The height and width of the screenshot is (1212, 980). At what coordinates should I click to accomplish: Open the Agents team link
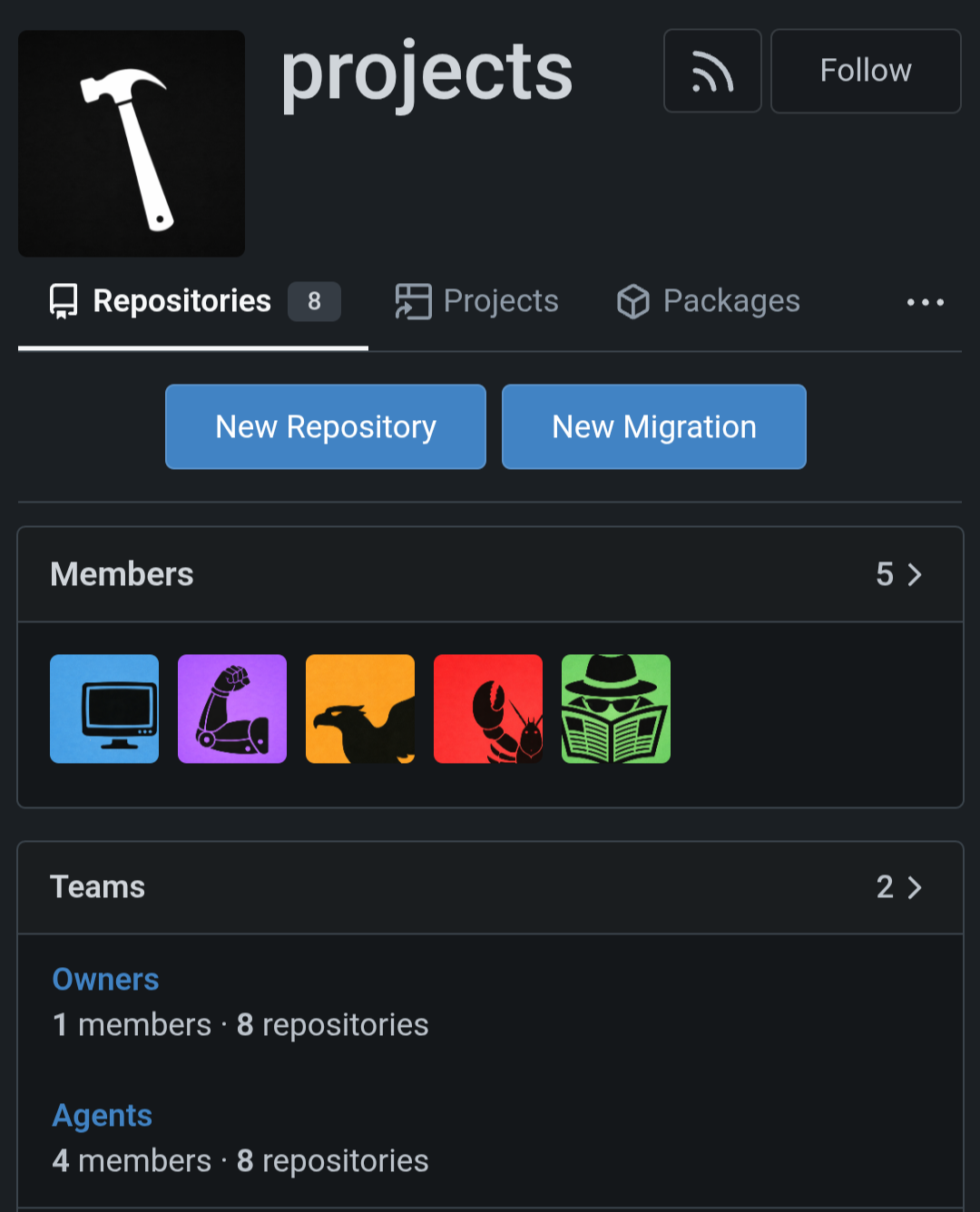103,1116
